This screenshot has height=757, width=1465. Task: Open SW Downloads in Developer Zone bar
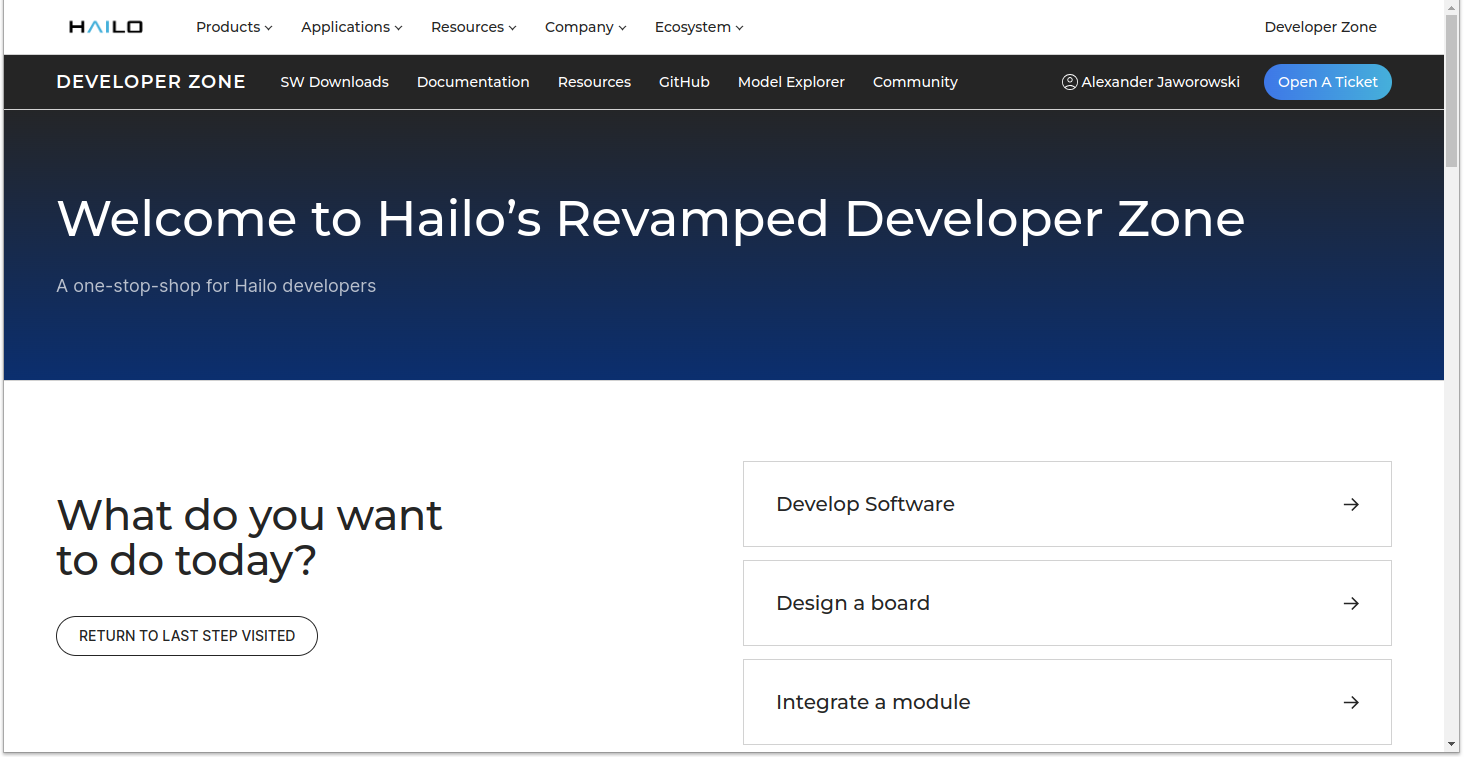(334, 82)
